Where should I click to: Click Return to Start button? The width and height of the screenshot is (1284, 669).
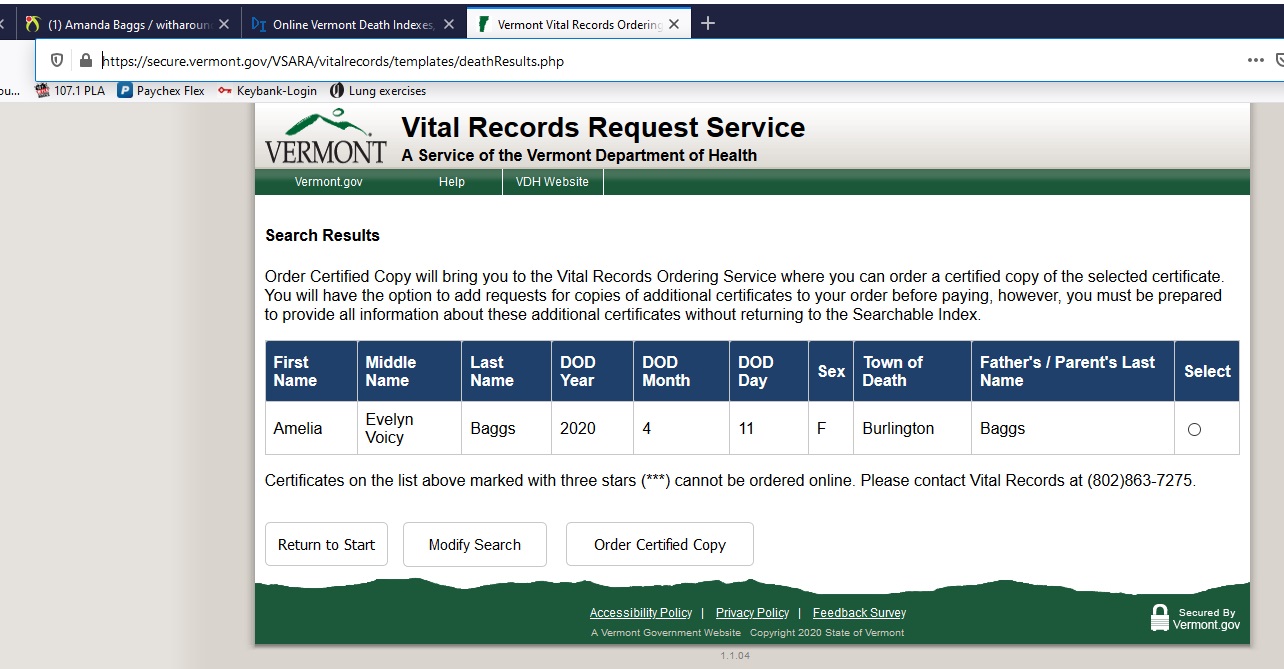pyautogui.click(x=326, y=544)
